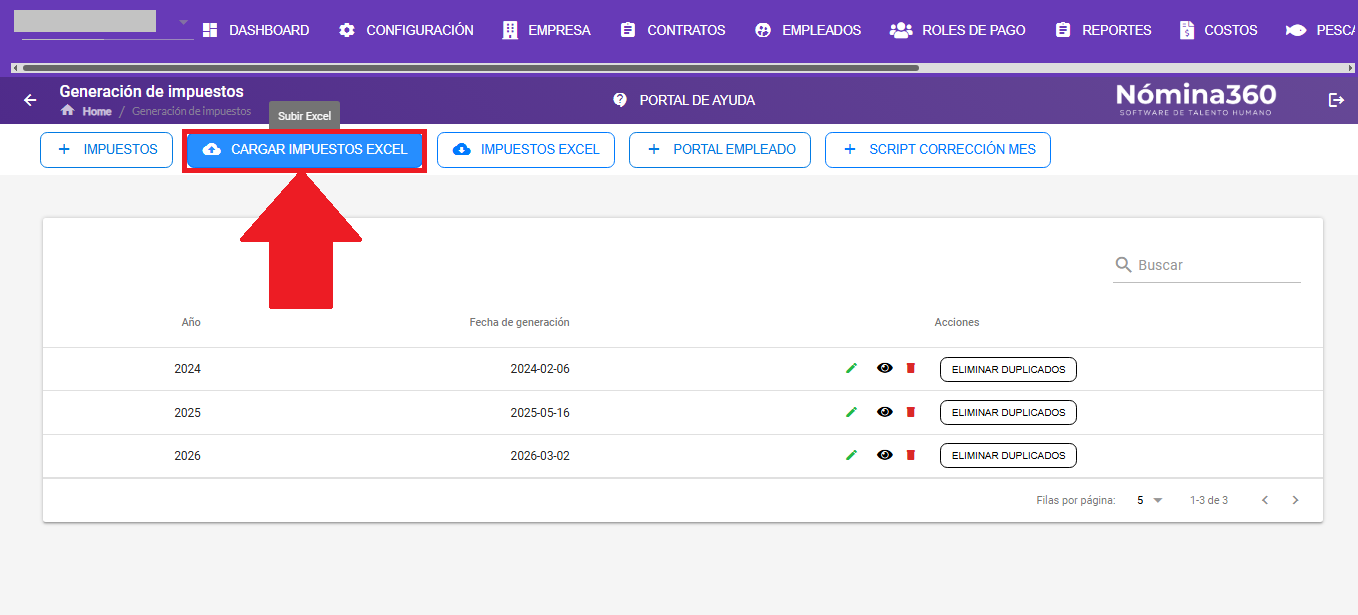
Task: Edit the 2024 record with the pencil
Action: point(851,368)
